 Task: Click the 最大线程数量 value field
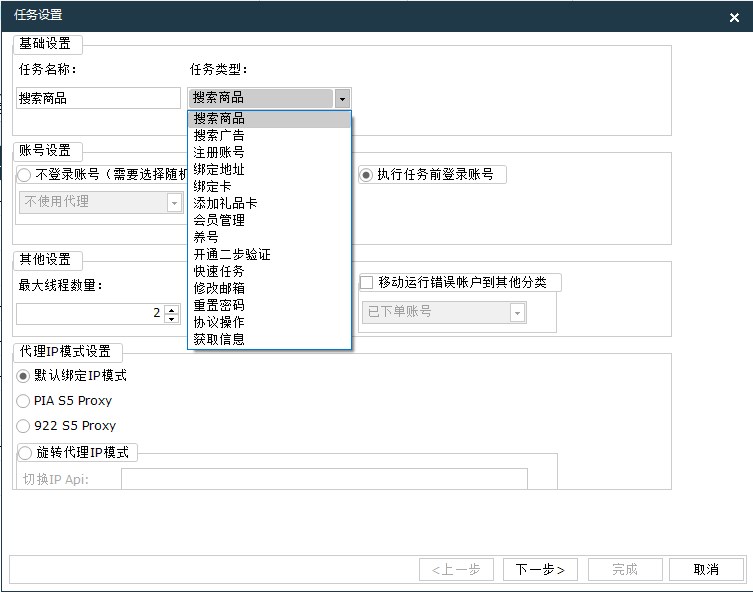pyautogui.click(x=90, y=314)
